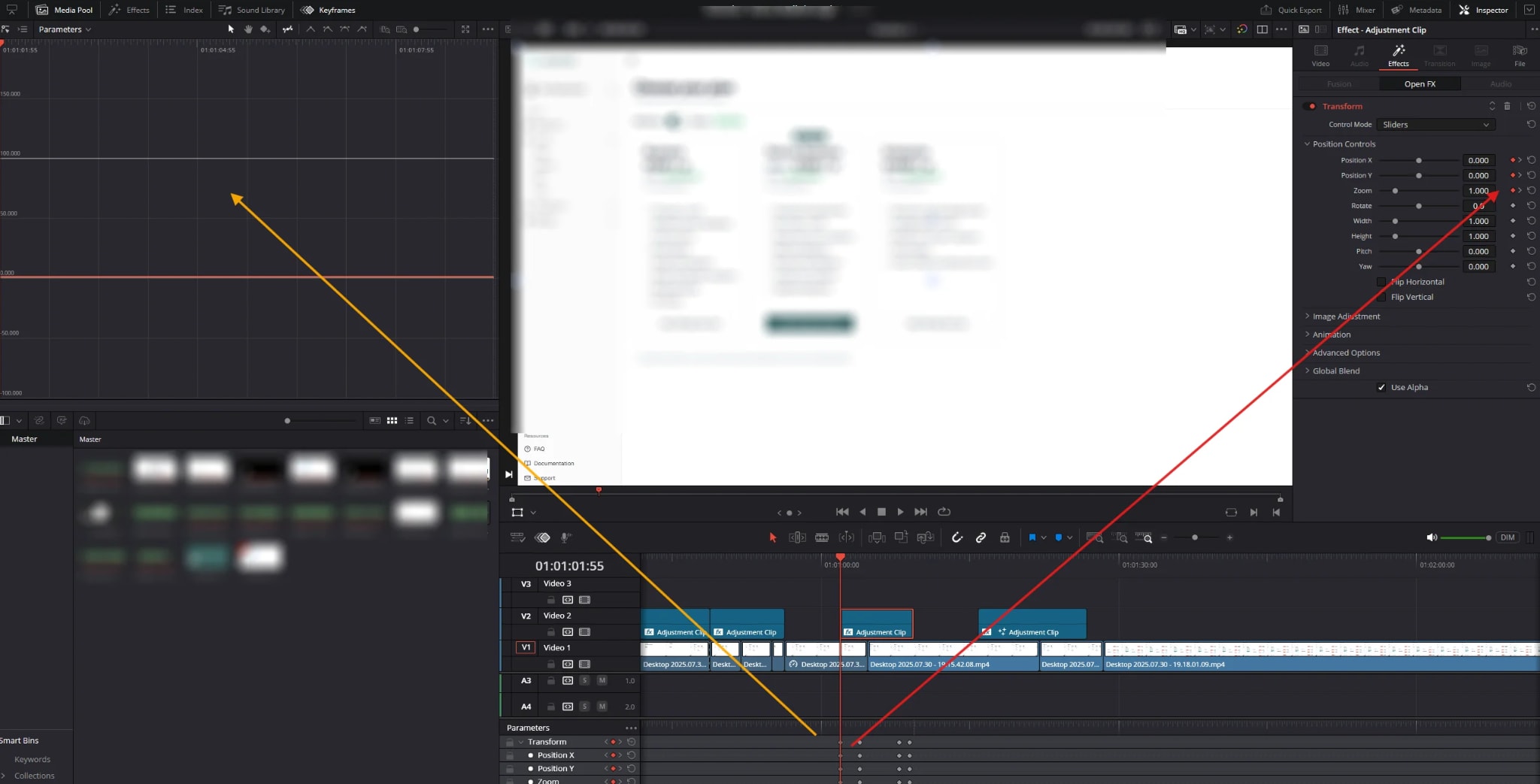Open the Sound Library panel
The width and height of the screenshot is (1540, 784).
coord(252,10)
